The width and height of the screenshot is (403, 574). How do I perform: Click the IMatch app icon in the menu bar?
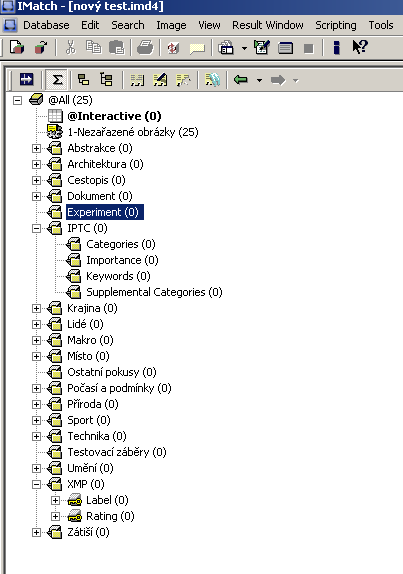pos(10,25)
